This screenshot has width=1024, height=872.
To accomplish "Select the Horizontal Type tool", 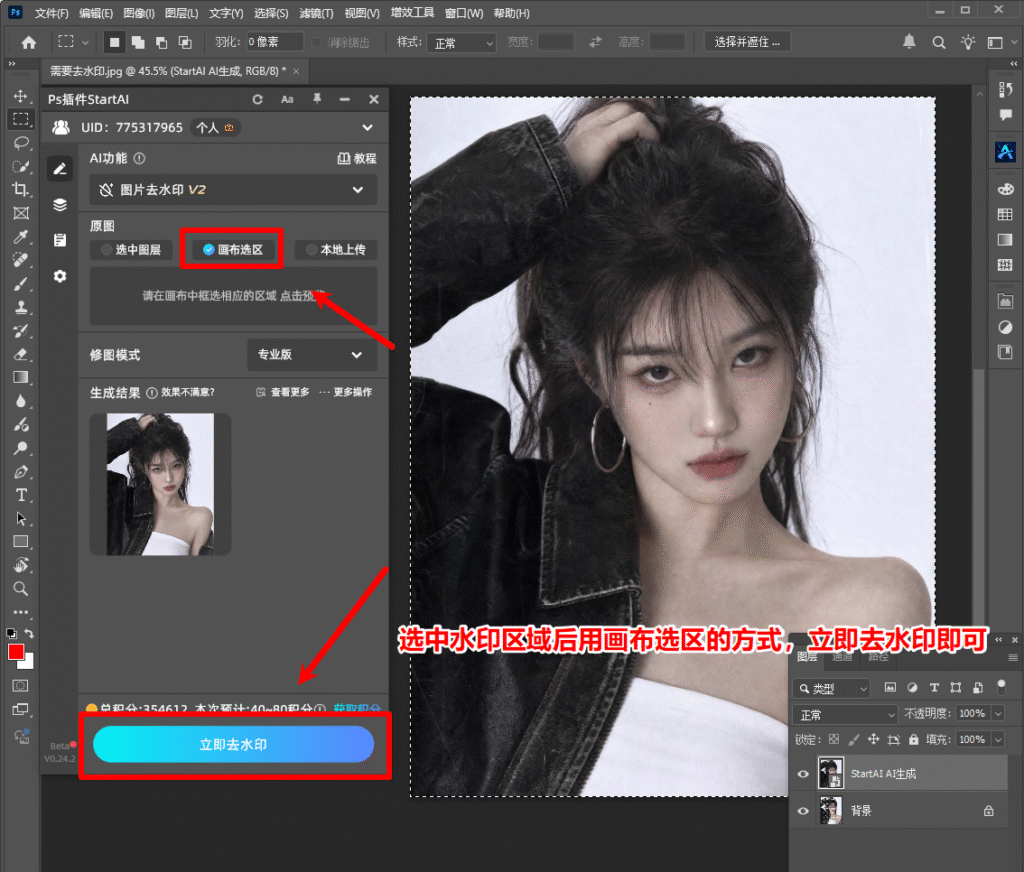I will click(x=21, y=495).
